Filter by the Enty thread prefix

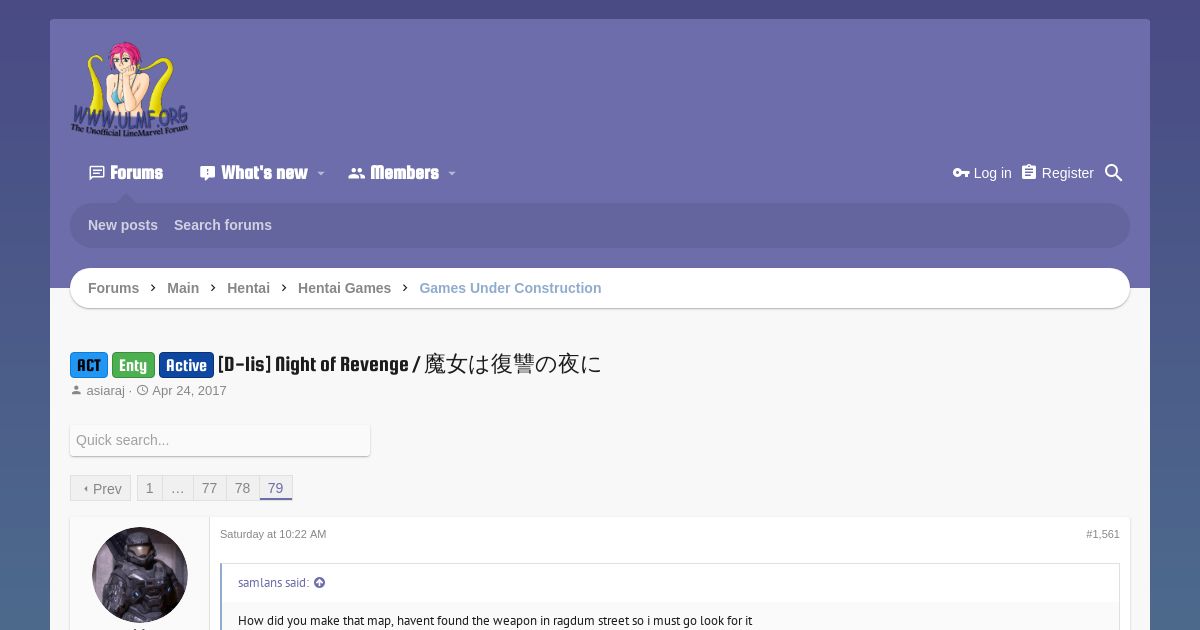tap(133, 365)
